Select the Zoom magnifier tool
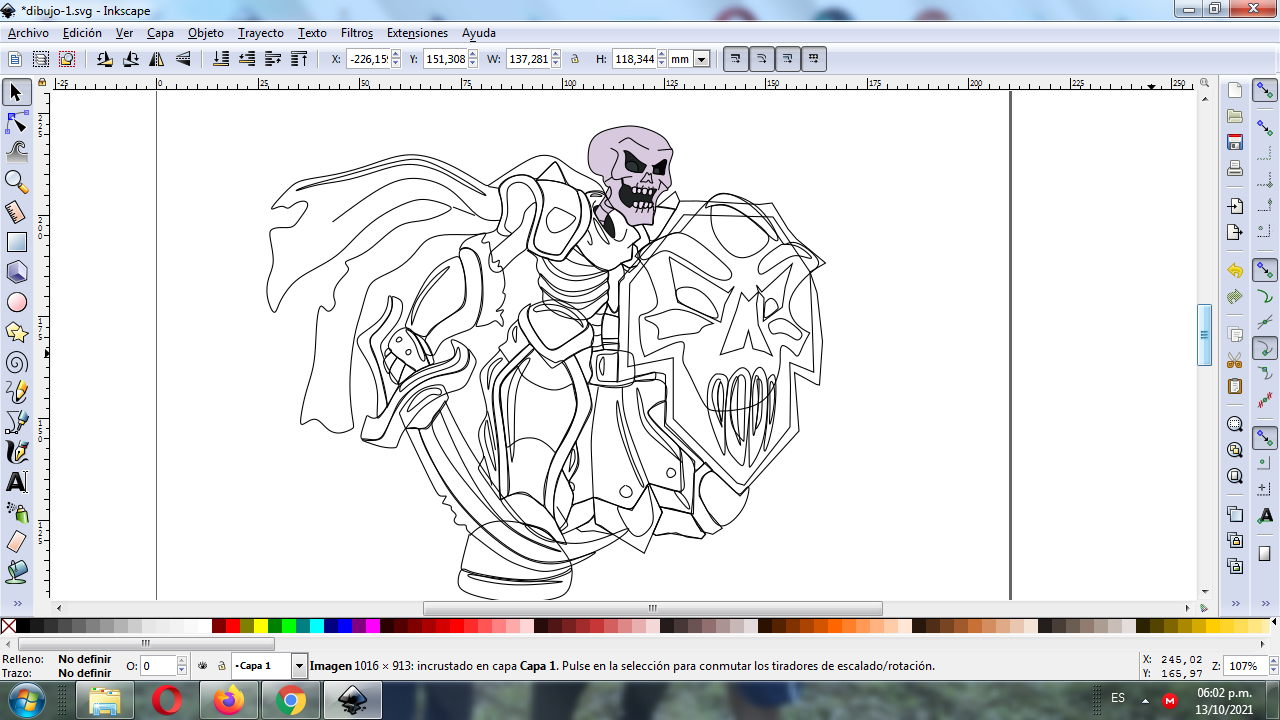 click(16, 182)
